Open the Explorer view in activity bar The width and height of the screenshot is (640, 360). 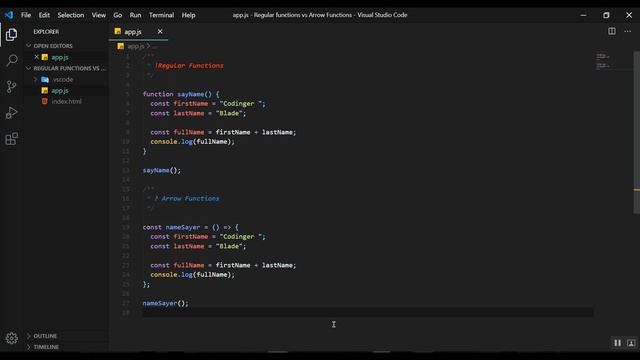coord(11,35)
